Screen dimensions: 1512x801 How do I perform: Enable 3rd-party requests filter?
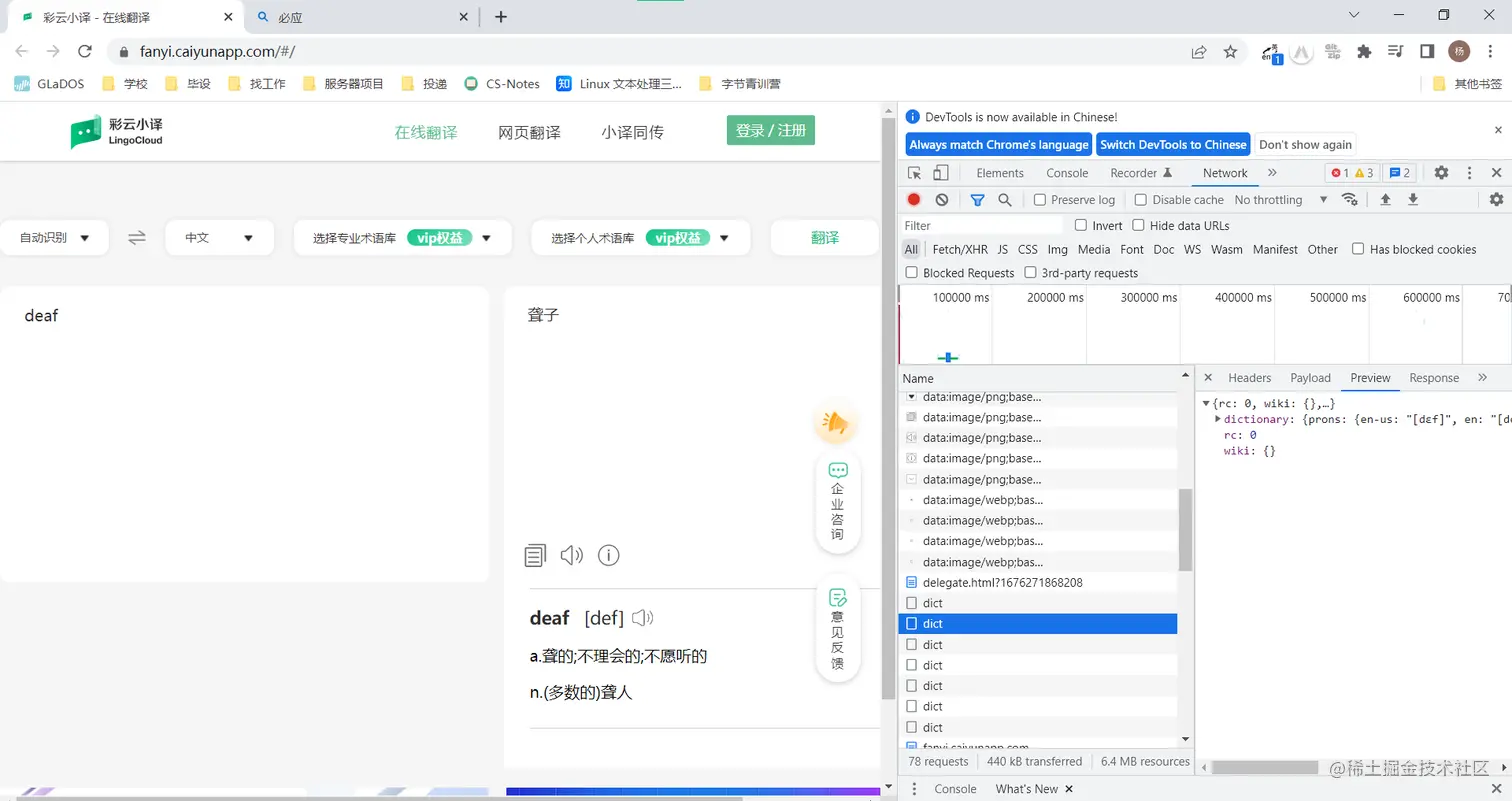pyautogui.click(x=1030, y=273)
